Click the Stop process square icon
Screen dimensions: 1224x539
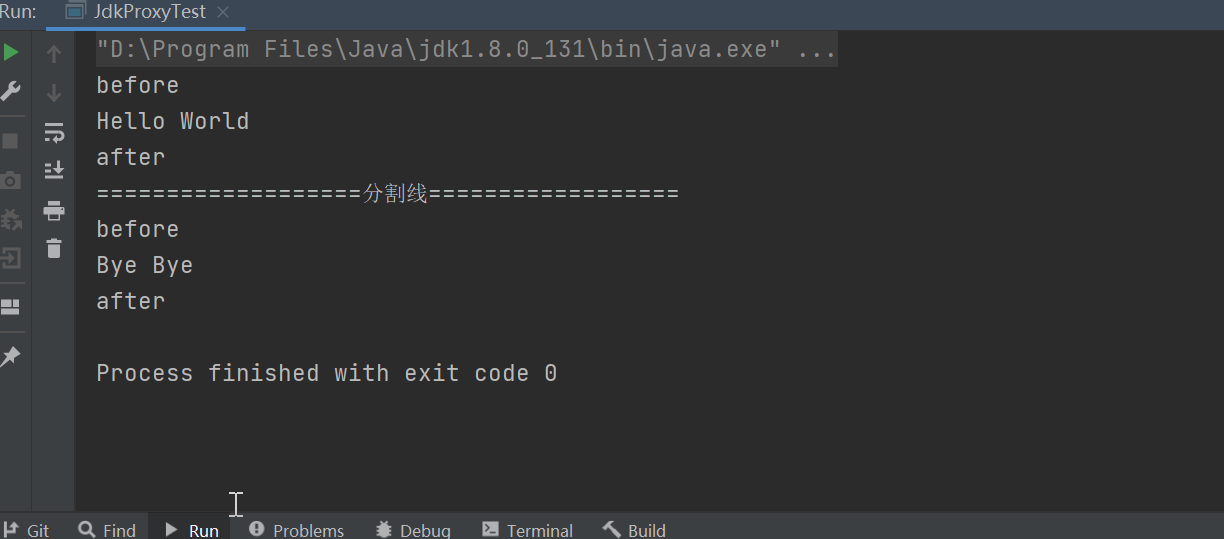pyautogui.click(x=10, y=141)
